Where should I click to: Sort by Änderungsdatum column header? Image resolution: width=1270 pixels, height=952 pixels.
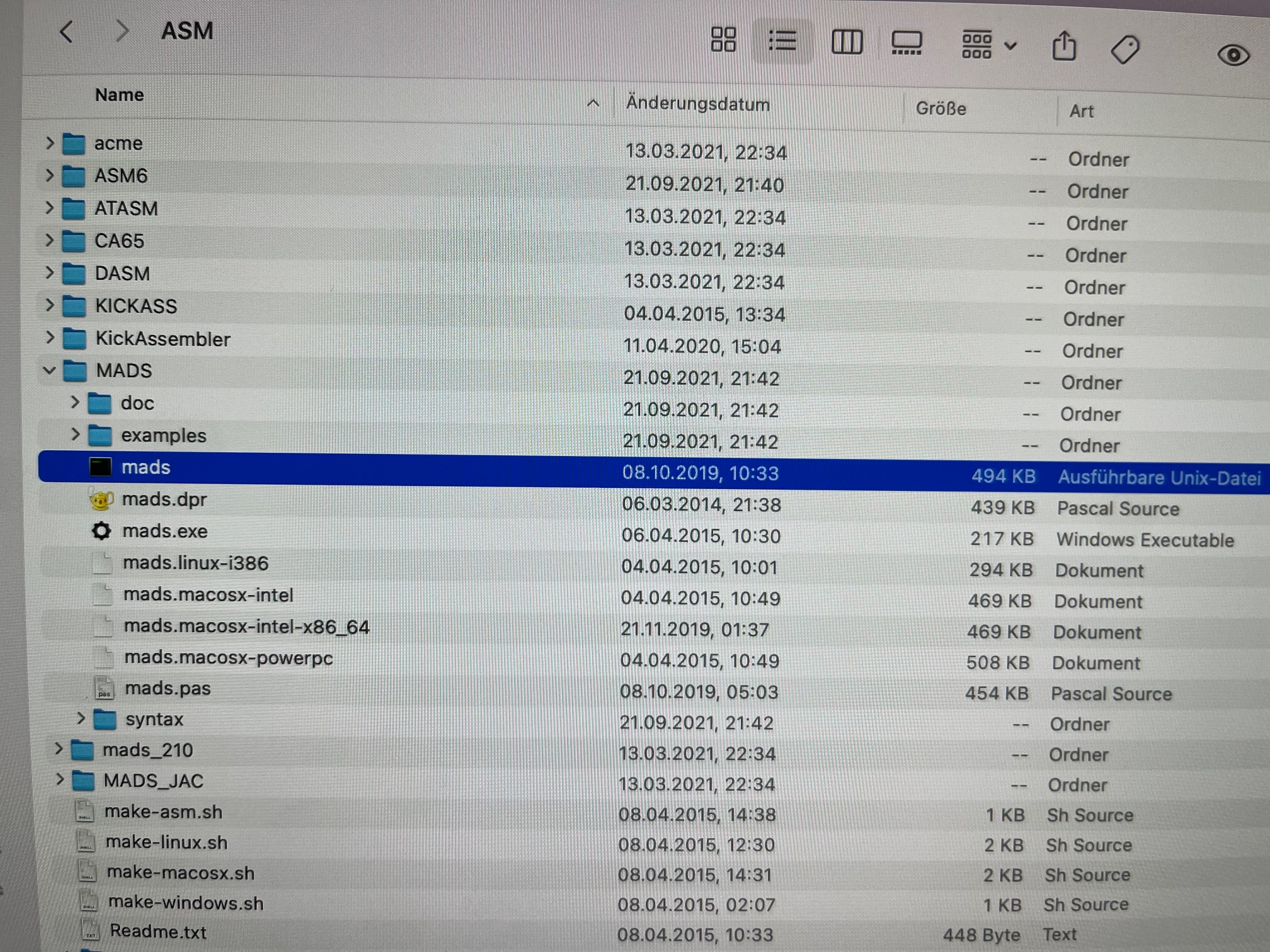tap(697, 104)
